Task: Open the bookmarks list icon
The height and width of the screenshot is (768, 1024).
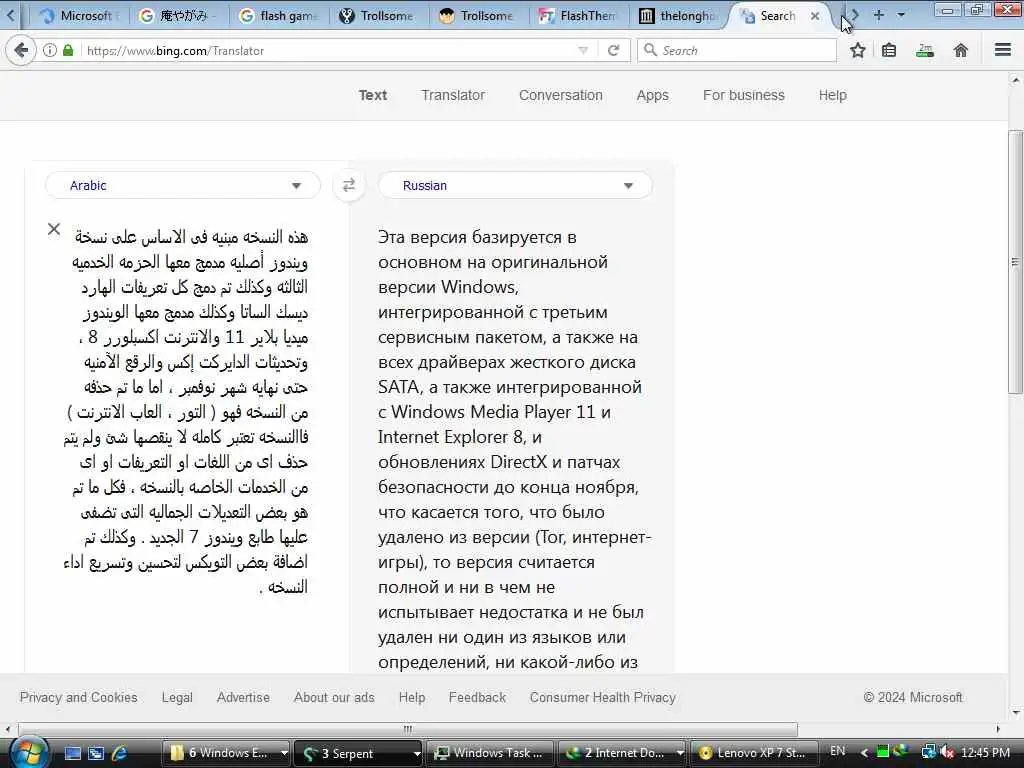Action: tap(889, 50)
